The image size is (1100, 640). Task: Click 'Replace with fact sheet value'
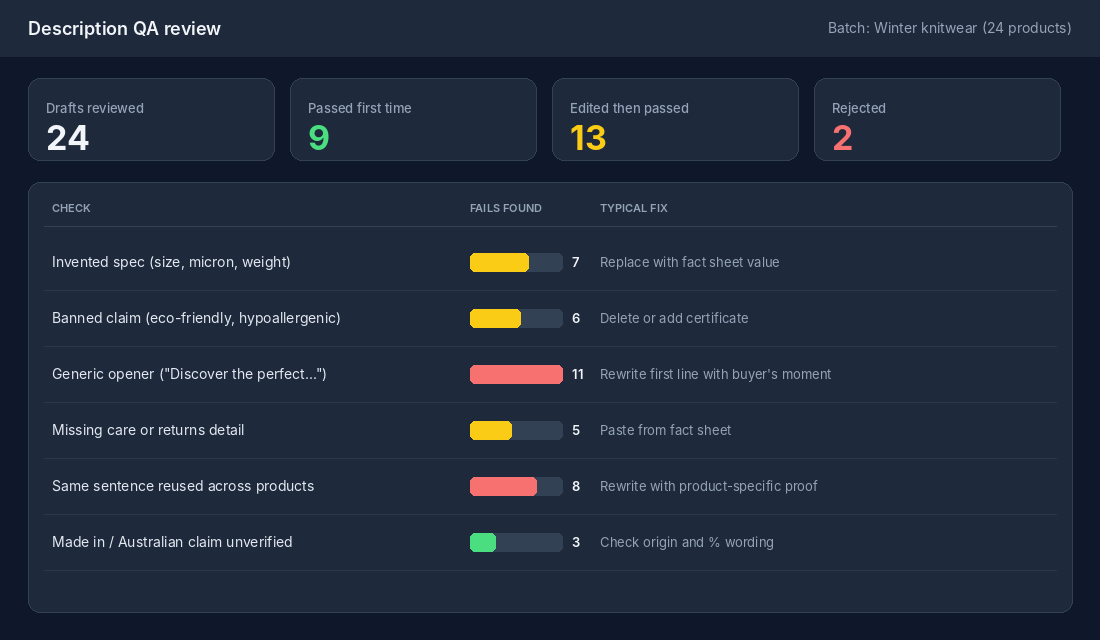690,262
